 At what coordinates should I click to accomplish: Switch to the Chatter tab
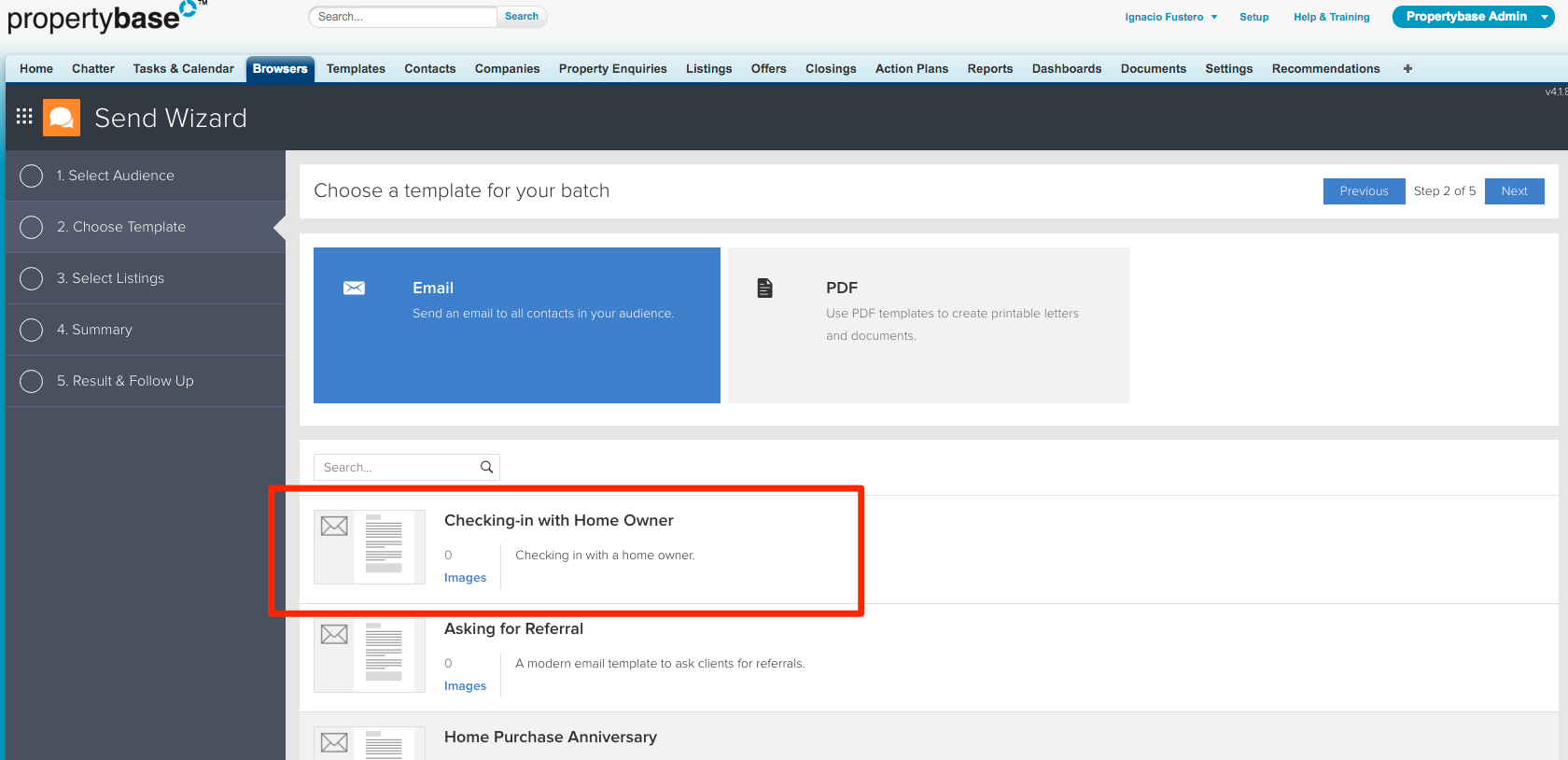[93, 68]
